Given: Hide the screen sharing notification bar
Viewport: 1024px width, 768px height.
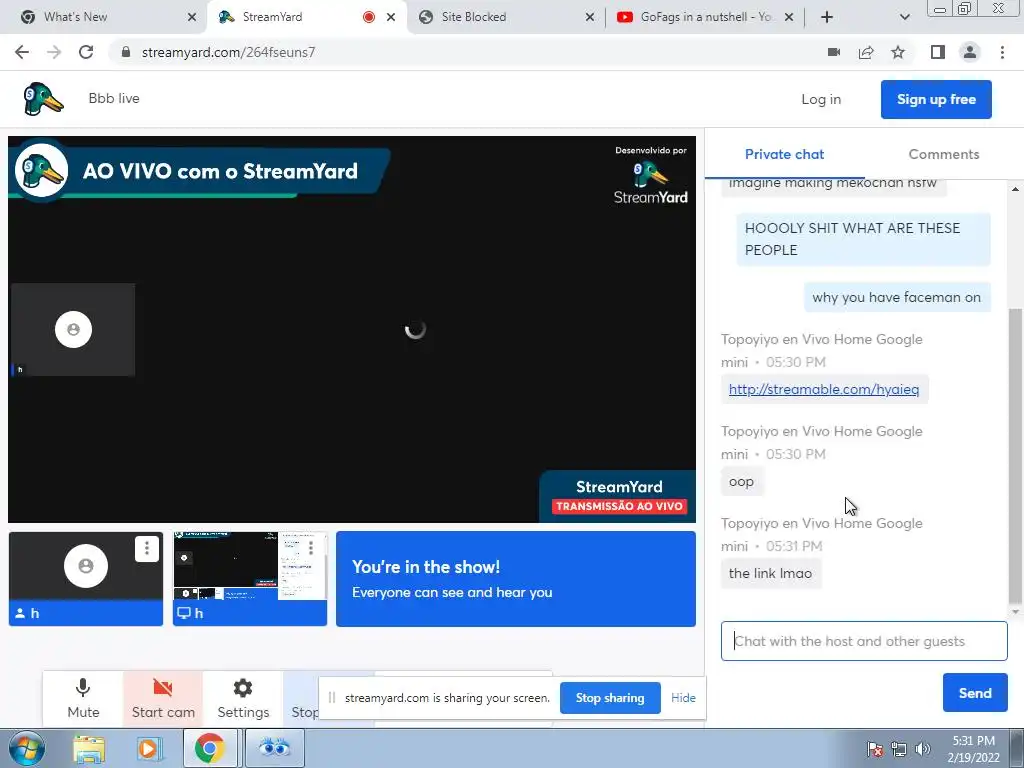Looking at the screenshot, I should [683, 698].
